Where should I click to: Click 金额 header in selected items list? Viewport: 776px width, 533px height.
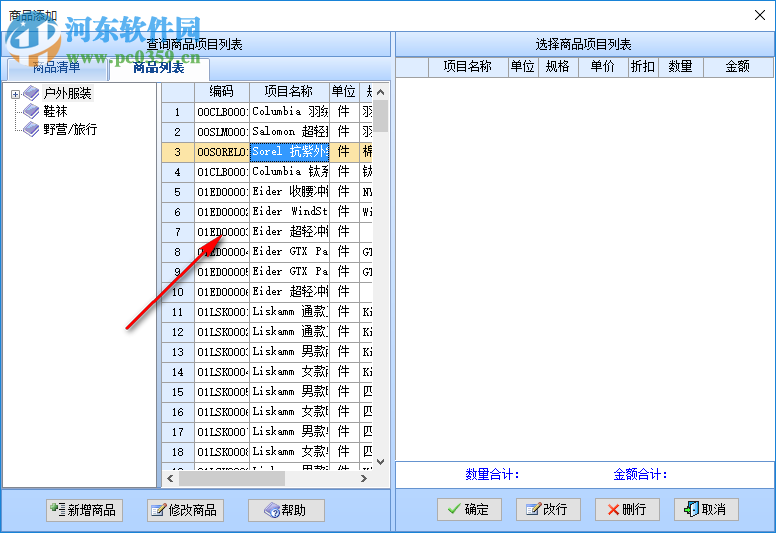point(738,67)
